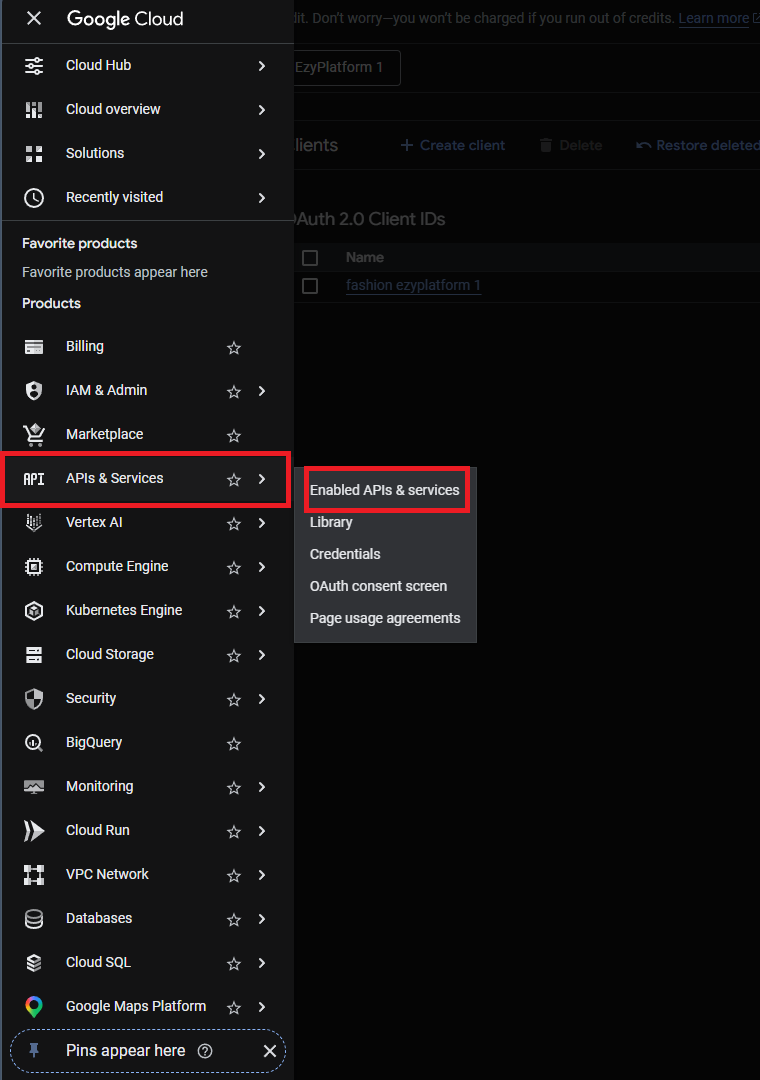
Task: Click the Cloud Storage icon
Action: coord(34,655)
